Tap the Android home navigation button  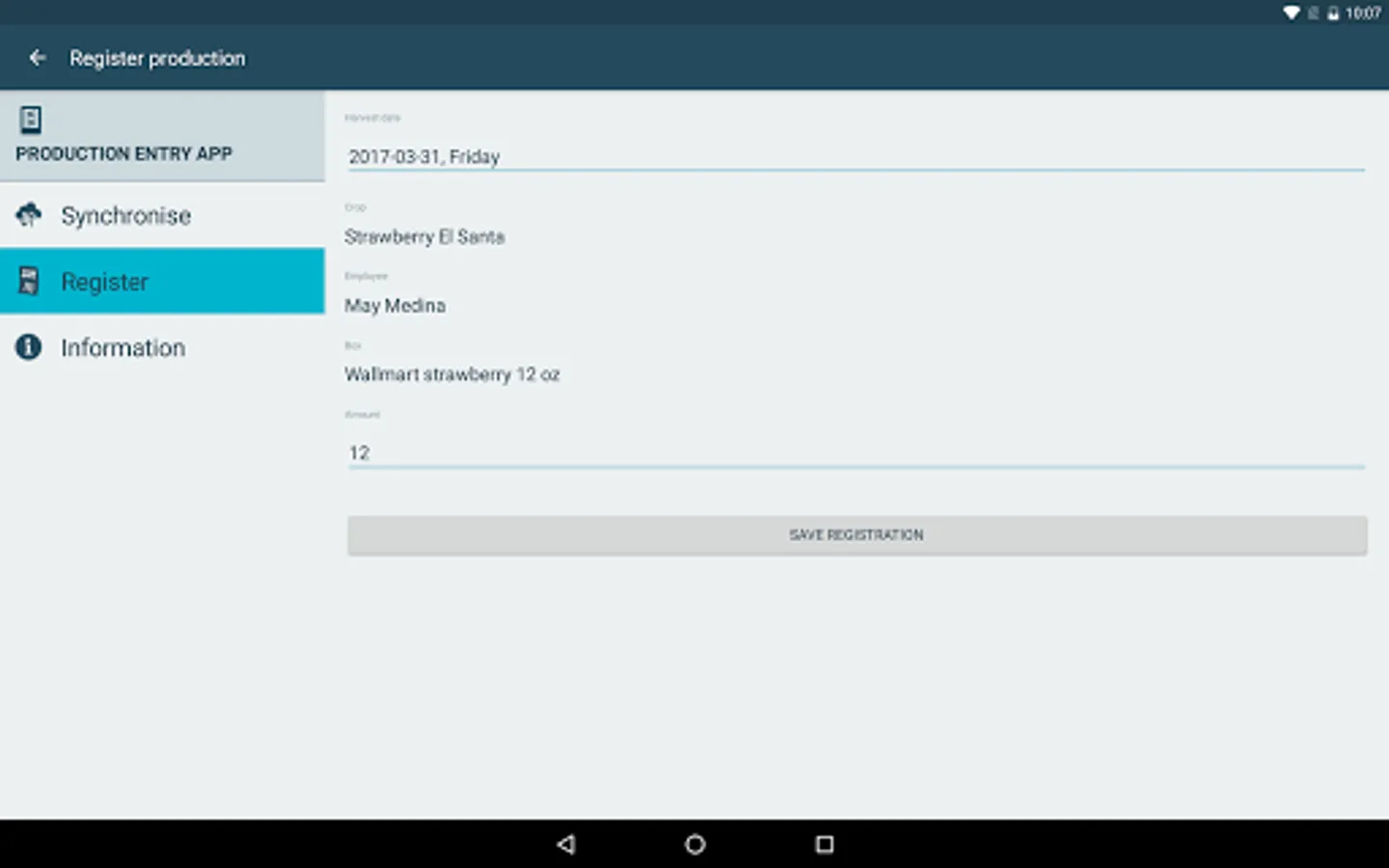coord(694,845)
